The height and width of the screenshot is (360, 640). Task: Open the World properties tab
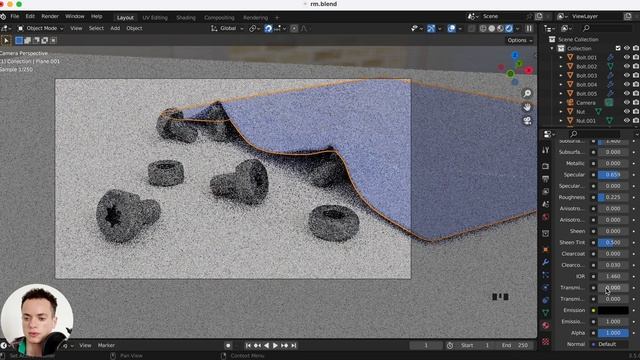point(546,217)
